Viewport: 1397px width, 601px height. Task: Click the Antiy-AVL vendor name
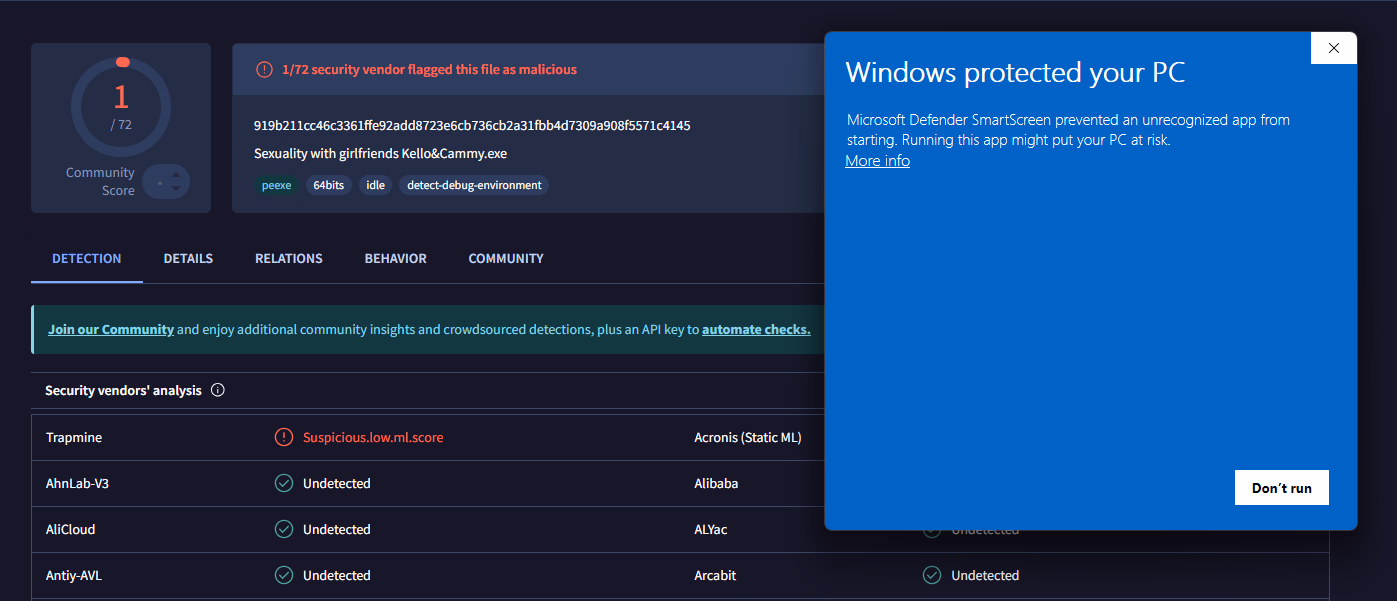pos(76,575)
